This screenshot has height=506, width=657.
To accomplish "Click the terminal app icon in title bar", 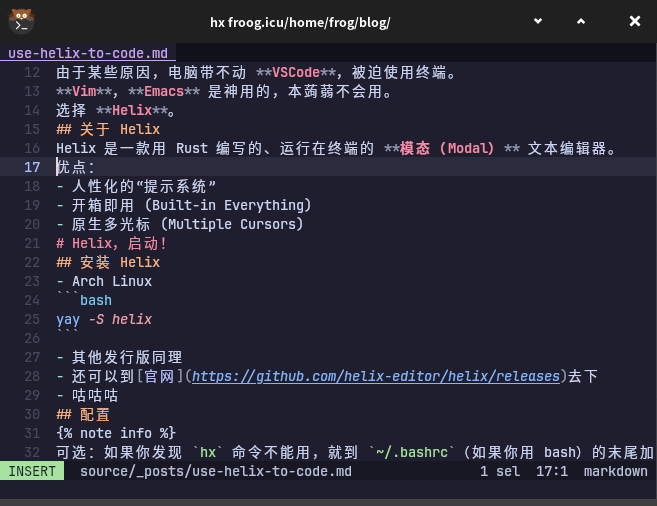I will click(20, 21).
